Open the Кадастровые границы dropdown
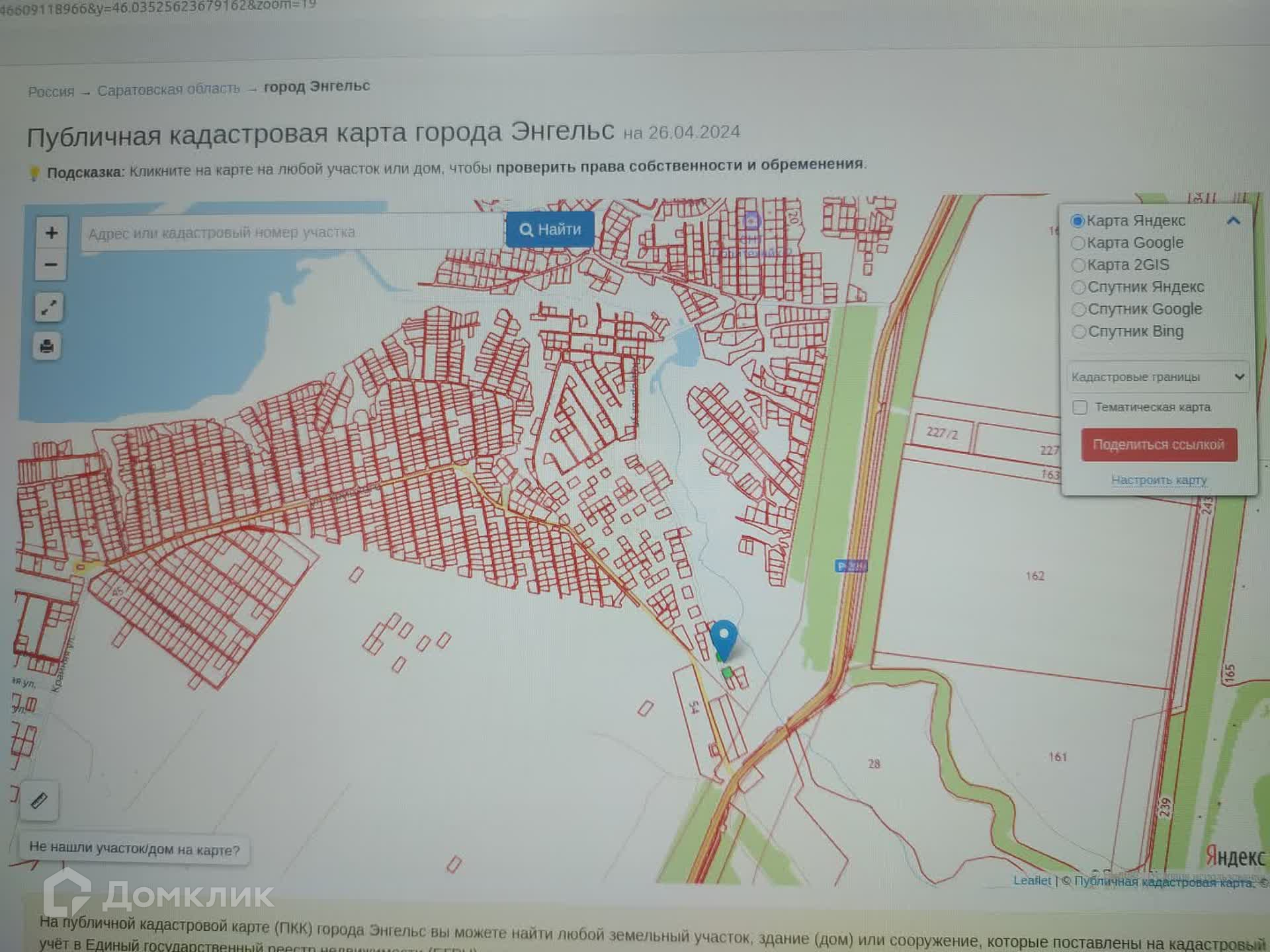The height and width of the screenshot is (952, 1270). pyautogui.click(x=1158, y=377)
